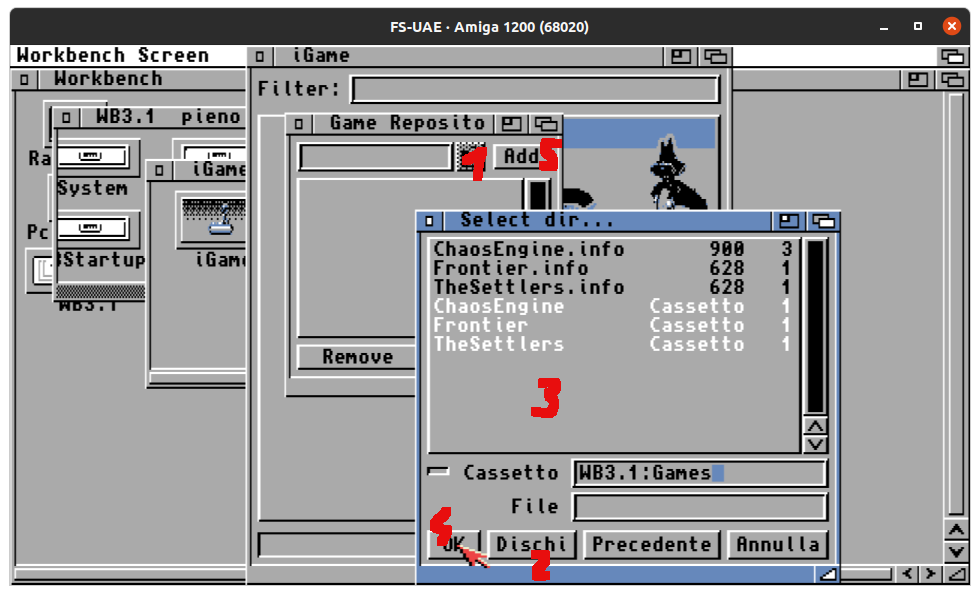Screen dimensions: 980x595
Task: Click Select dir list scroll up arrow
Action: pyautogui.click(x=815, y=426)
